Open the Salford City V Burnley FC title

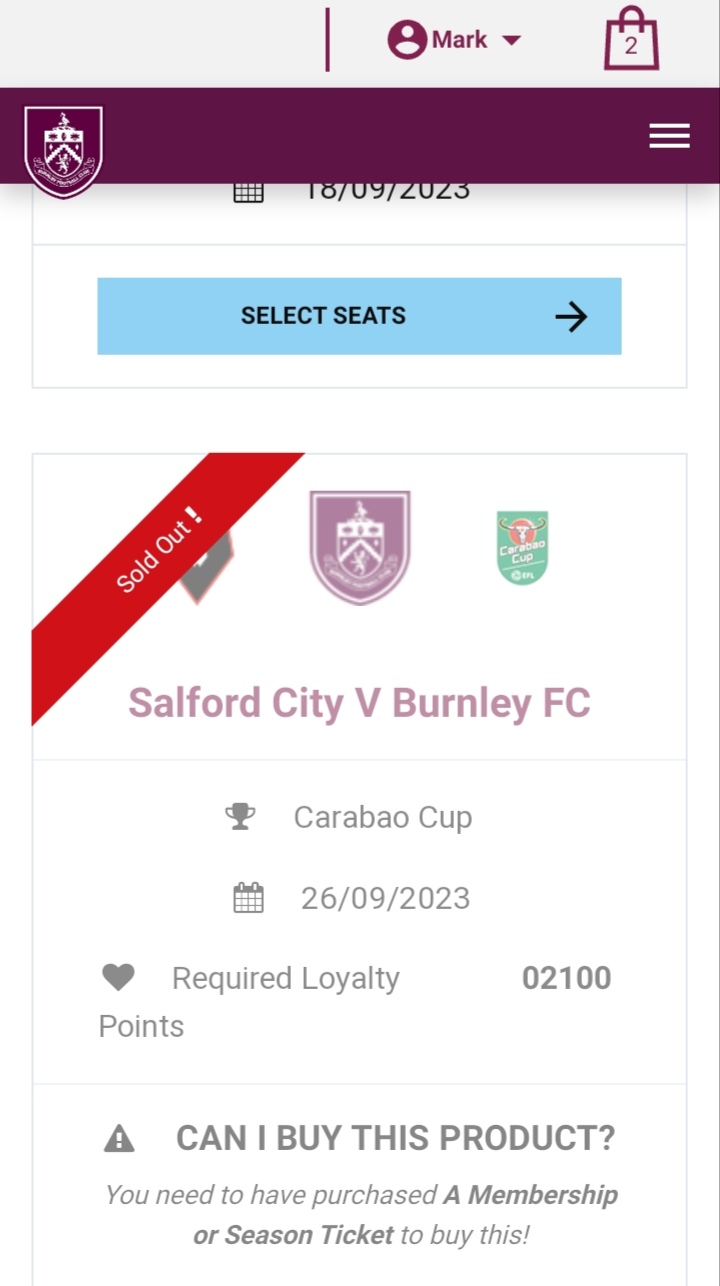click(x=359, y=702)
